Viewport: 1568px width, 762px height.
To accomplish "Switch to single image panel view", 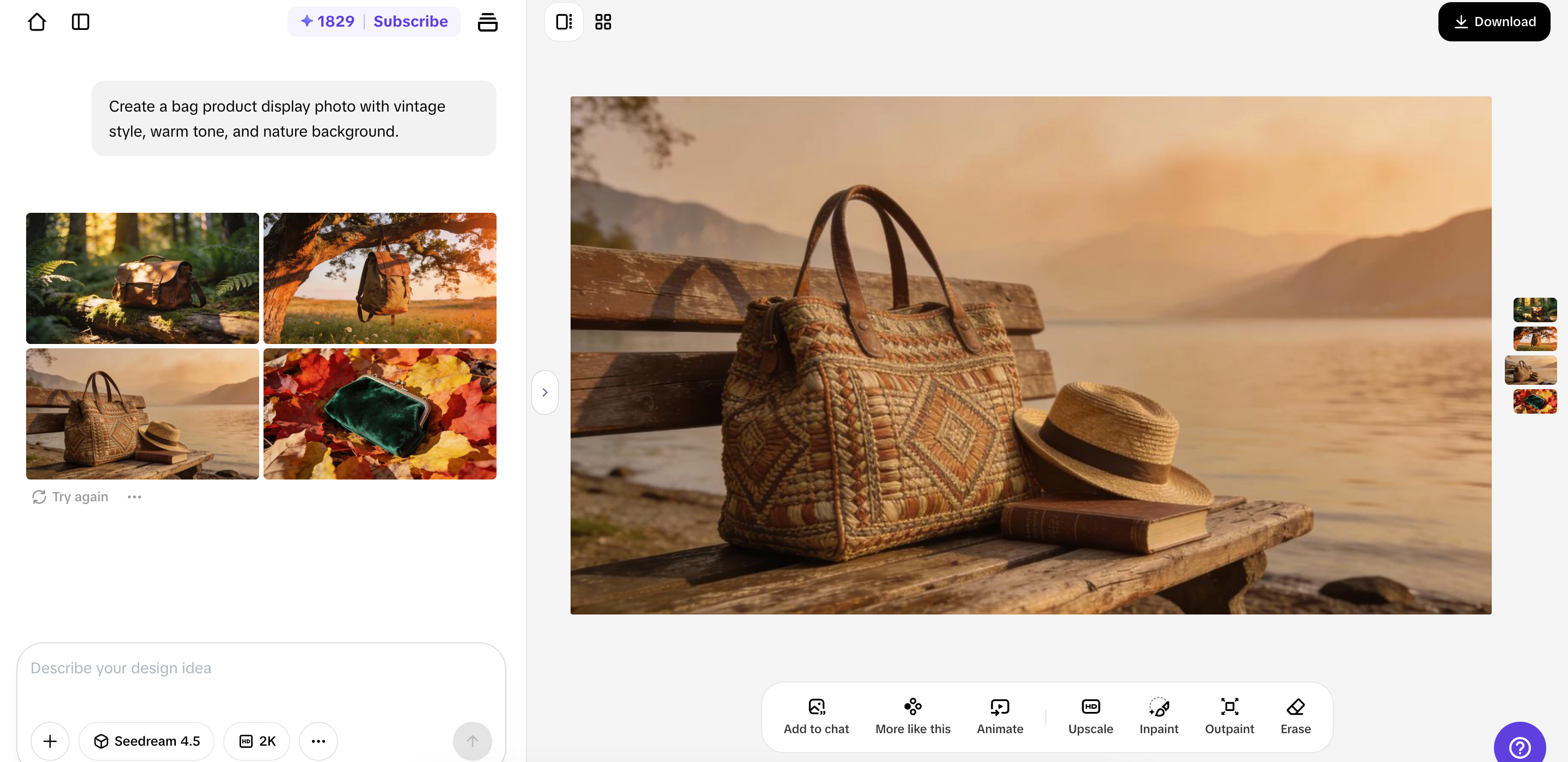I will 563,22.
